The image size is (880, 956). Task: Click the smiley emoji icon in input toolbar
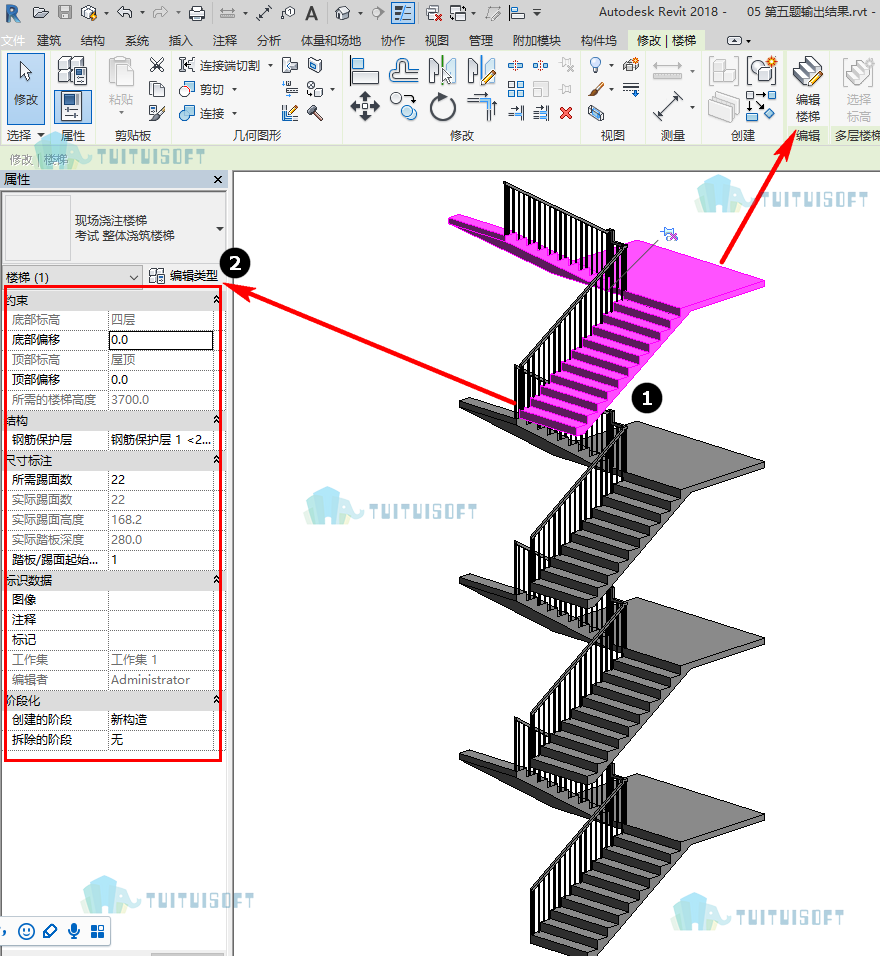point(26,931)
